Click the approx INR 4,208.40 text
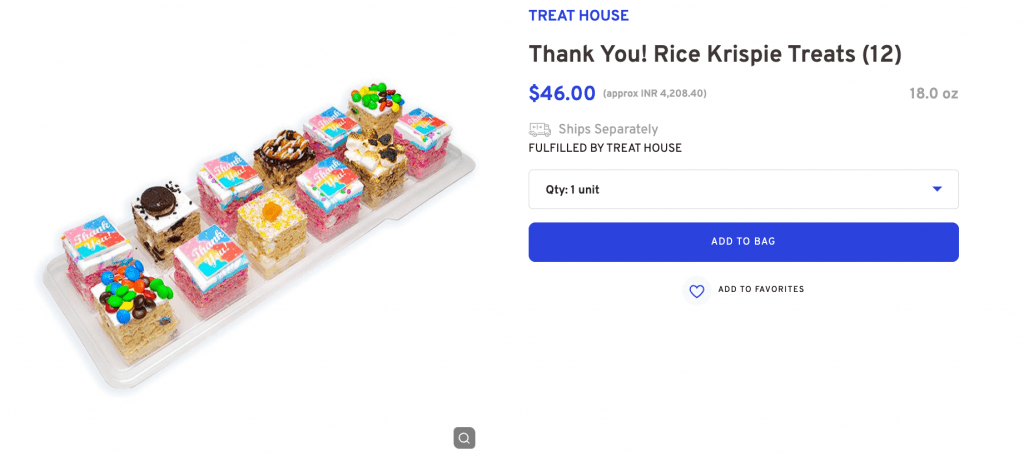 tap(655, 94)
